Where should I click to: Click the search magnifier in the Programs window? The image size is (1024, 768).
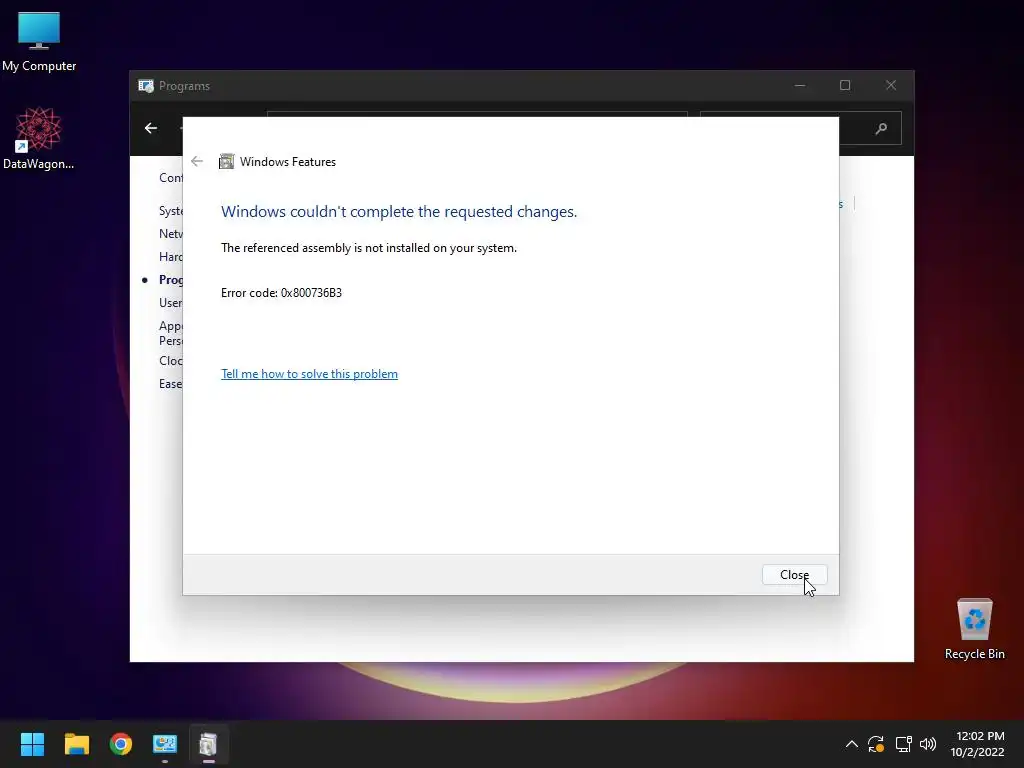[881, 129]
